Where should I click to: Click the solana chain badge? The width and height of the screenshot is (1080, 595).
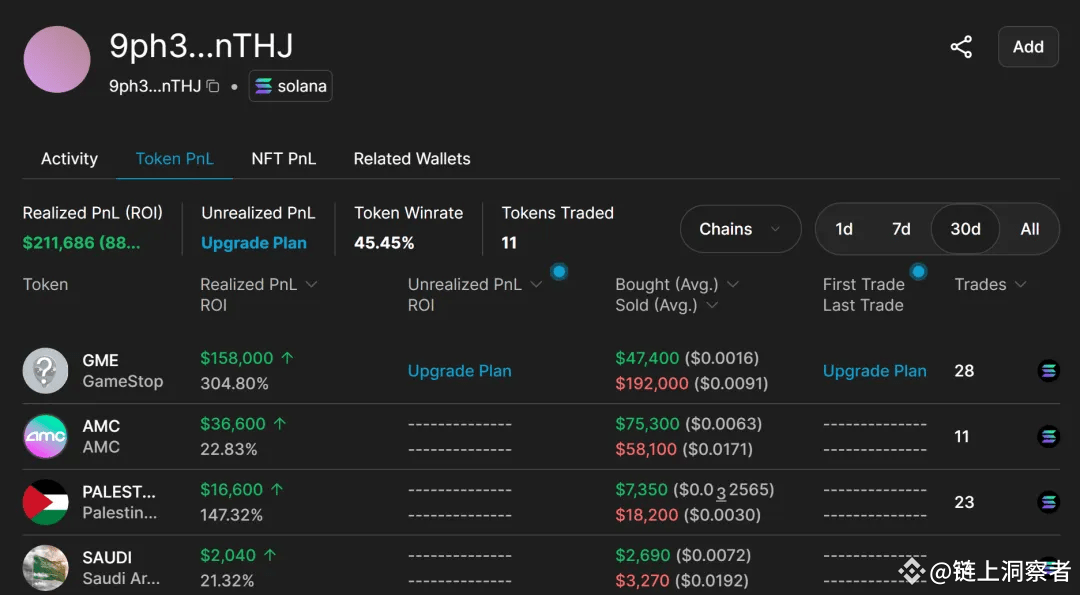[x=291, y=86]
